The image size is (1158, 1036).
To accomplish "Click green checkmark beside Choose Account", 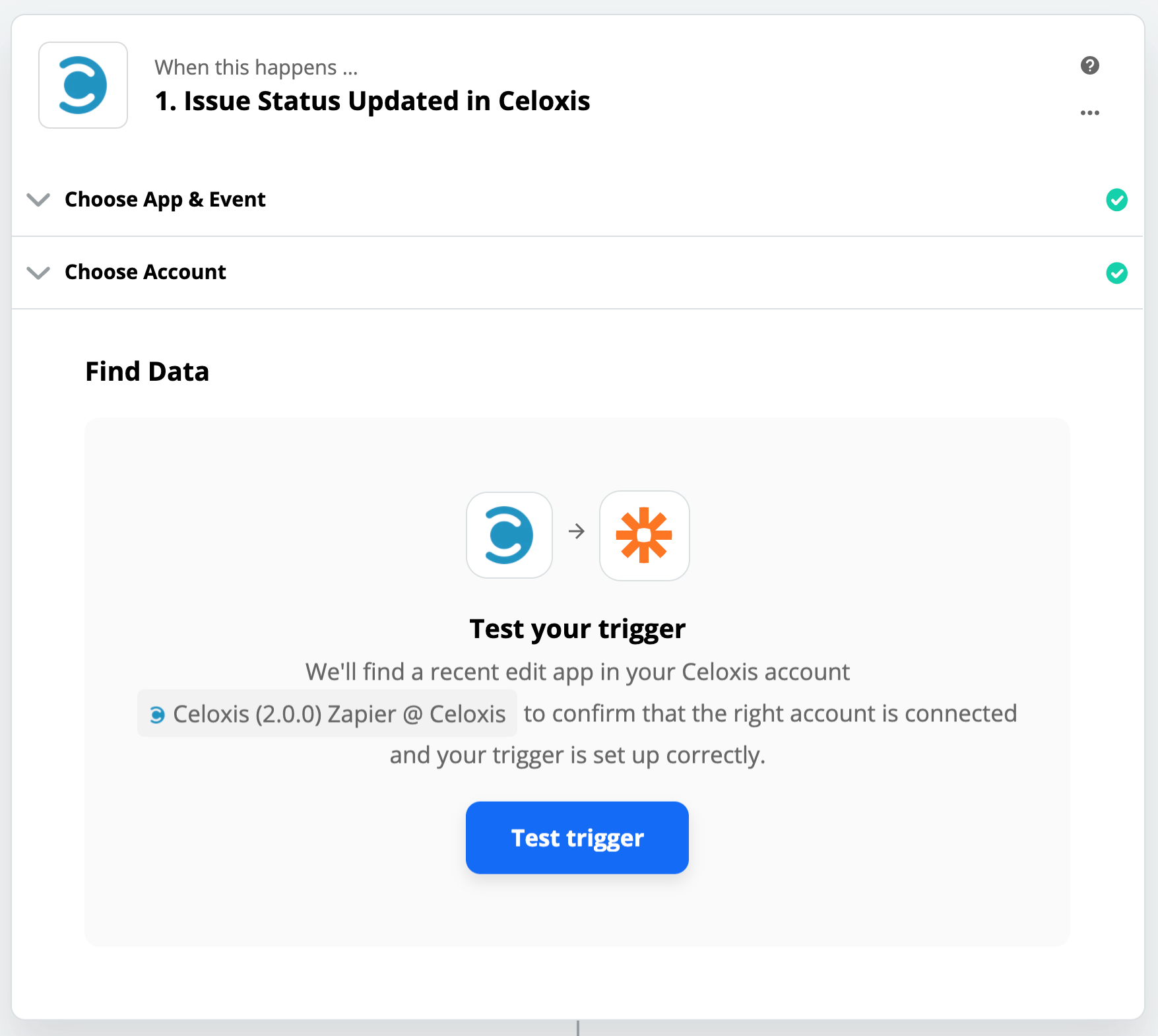I will (x=1116, y=273).
